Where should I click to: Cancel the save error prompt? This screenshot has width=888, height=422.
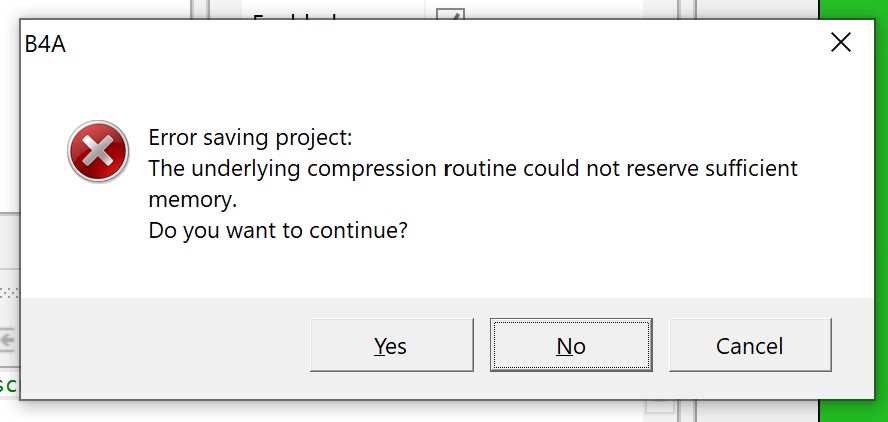coord(749,345)
